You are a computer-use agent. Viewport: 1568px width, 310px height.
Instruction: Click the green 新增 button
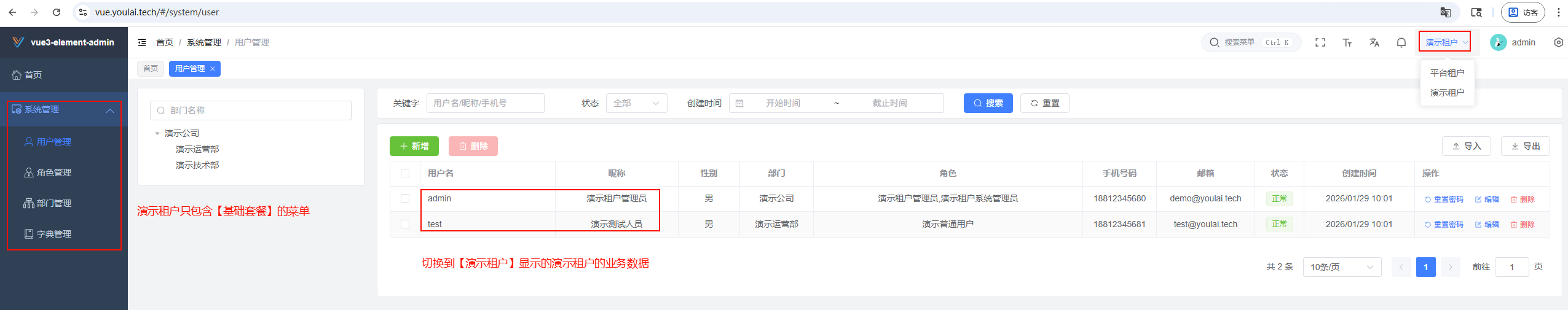click(x=414, y=146)
